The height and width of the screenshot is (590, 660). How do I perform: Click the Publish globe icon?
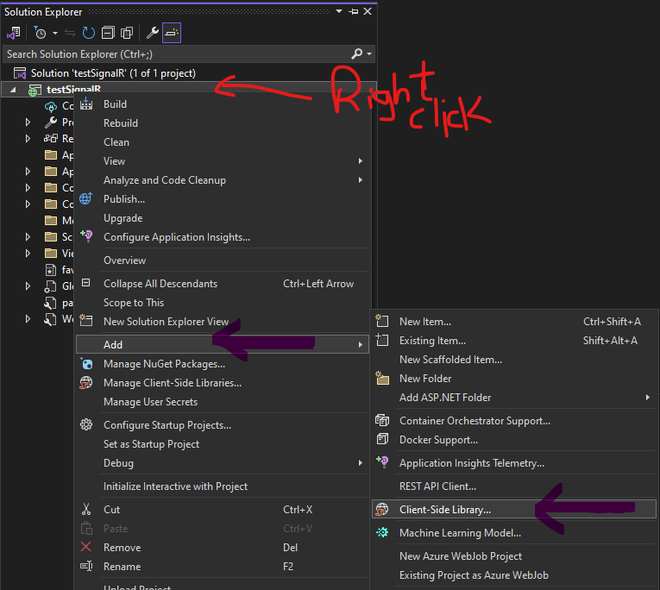click(86, 199)
